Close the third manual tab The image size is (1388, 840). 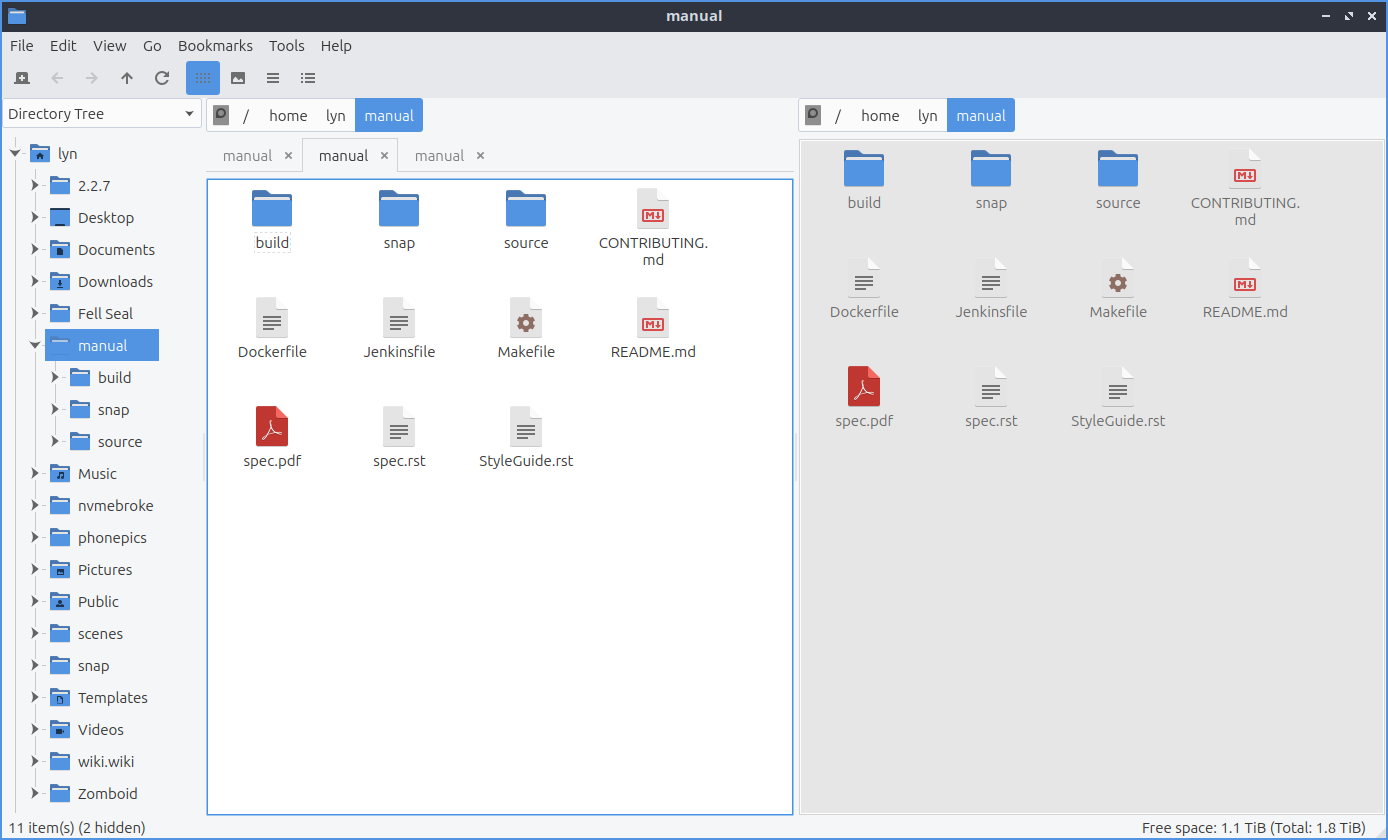point(480,156)
